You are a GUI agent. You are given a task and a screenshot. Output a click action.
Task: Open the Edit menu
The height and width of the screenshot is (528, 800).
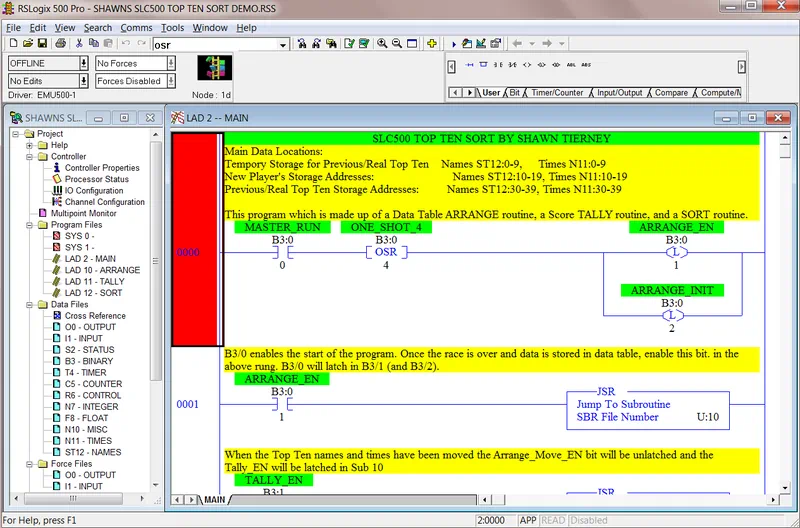pos(38,28)
